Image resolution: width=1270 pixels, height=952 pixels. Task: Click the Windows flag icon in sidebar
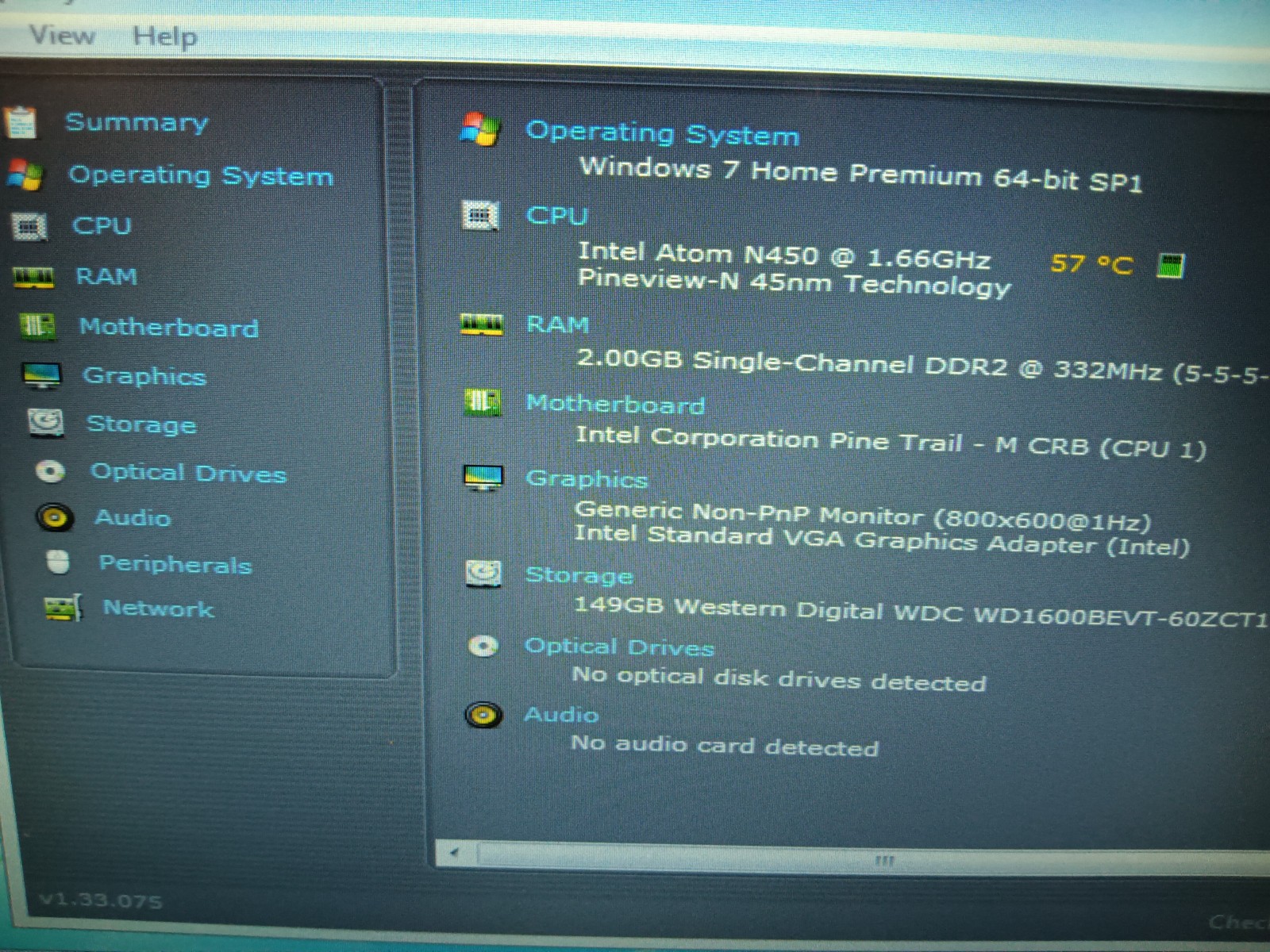25,175
